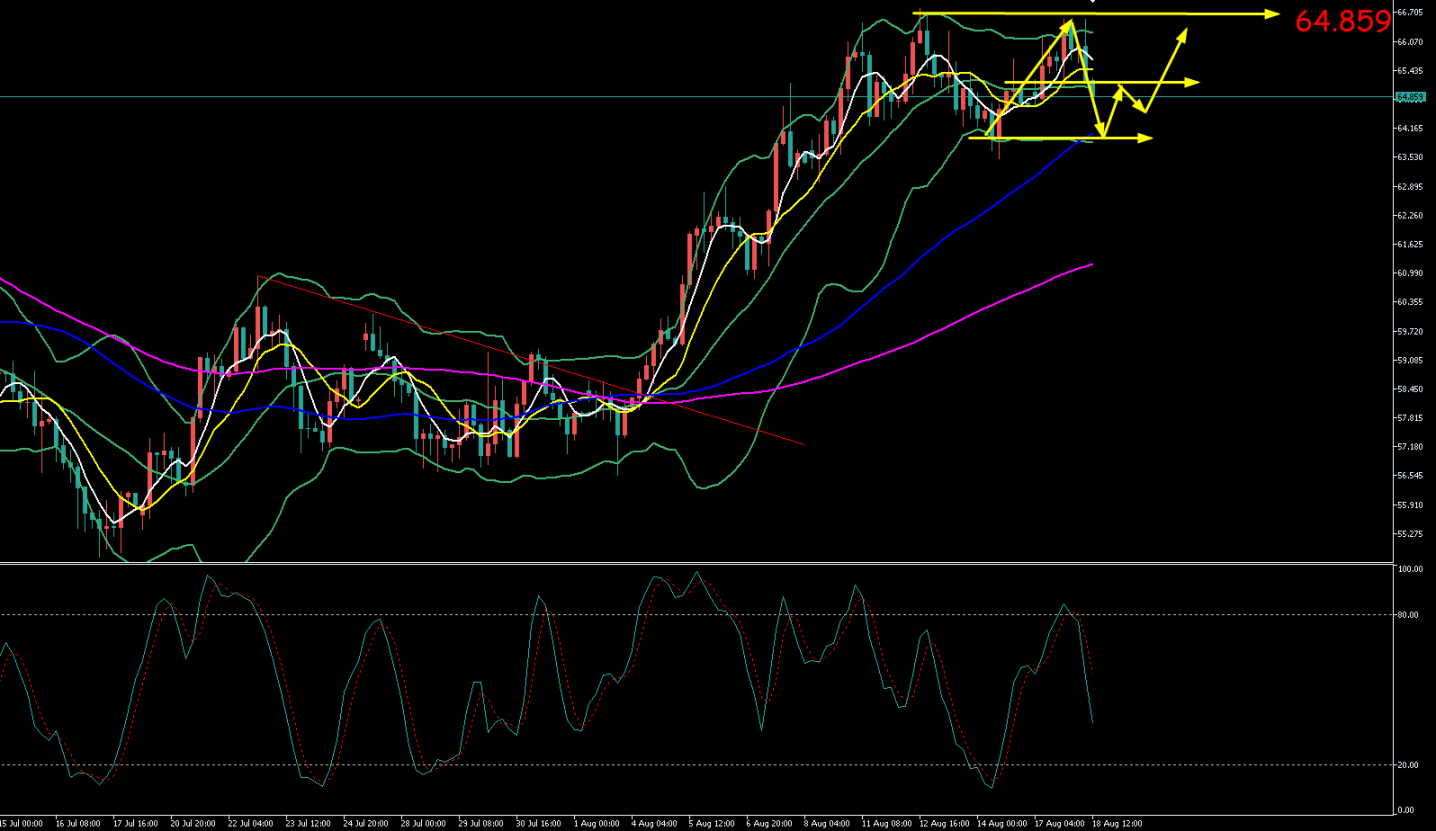This screenshot has height=831, width=1436.
Task: Click the 29 Jul 08:00 time label
Action: click(480, 824)
